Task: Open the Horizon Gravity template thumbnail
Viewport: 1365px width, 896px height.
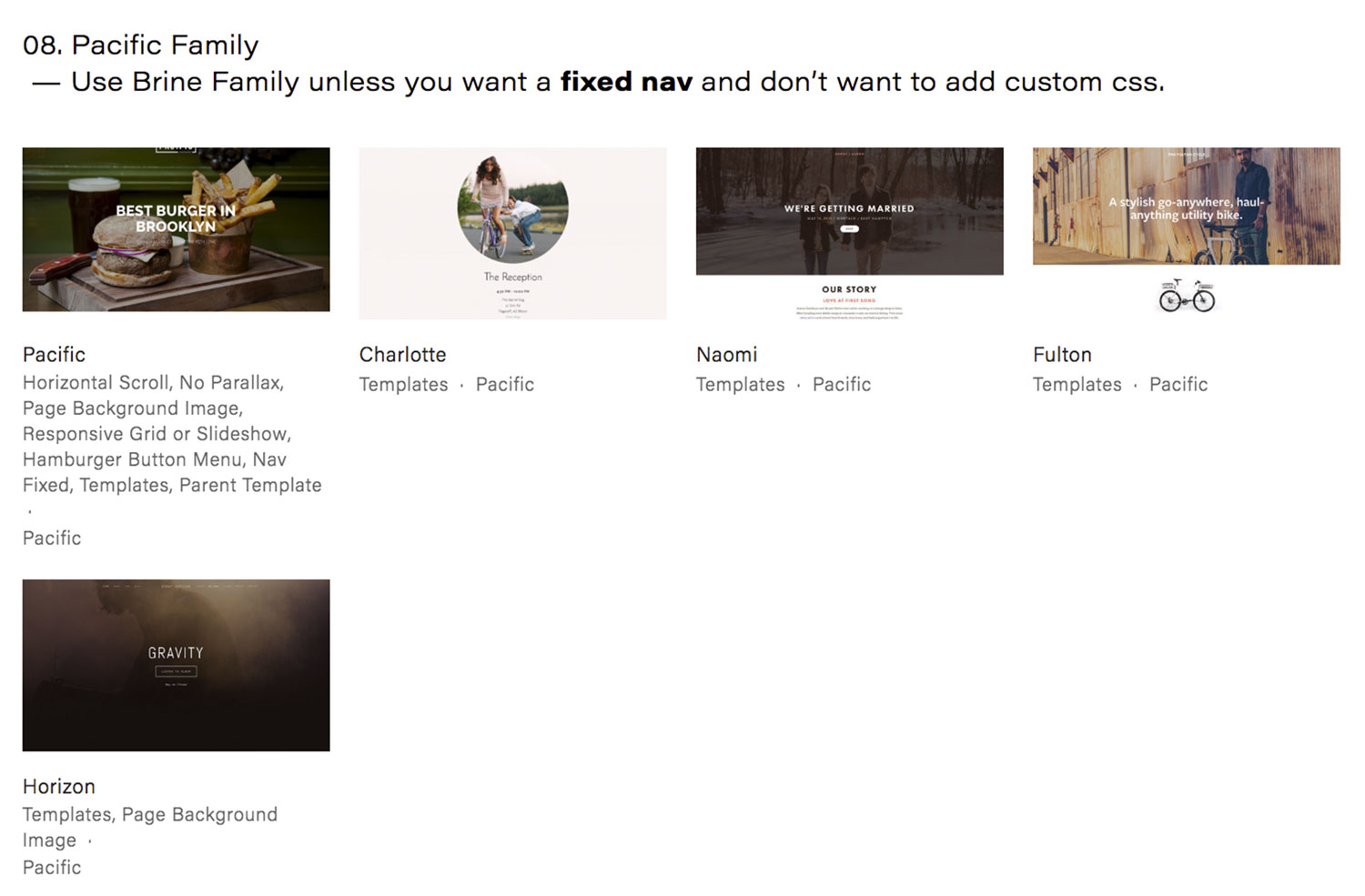Action: (176, 665)
